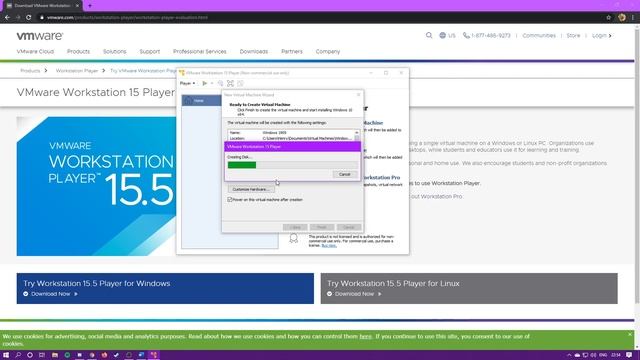Click the browser forward arrow
Viewport: 640px width, 360px height.
tap(18, 18)
